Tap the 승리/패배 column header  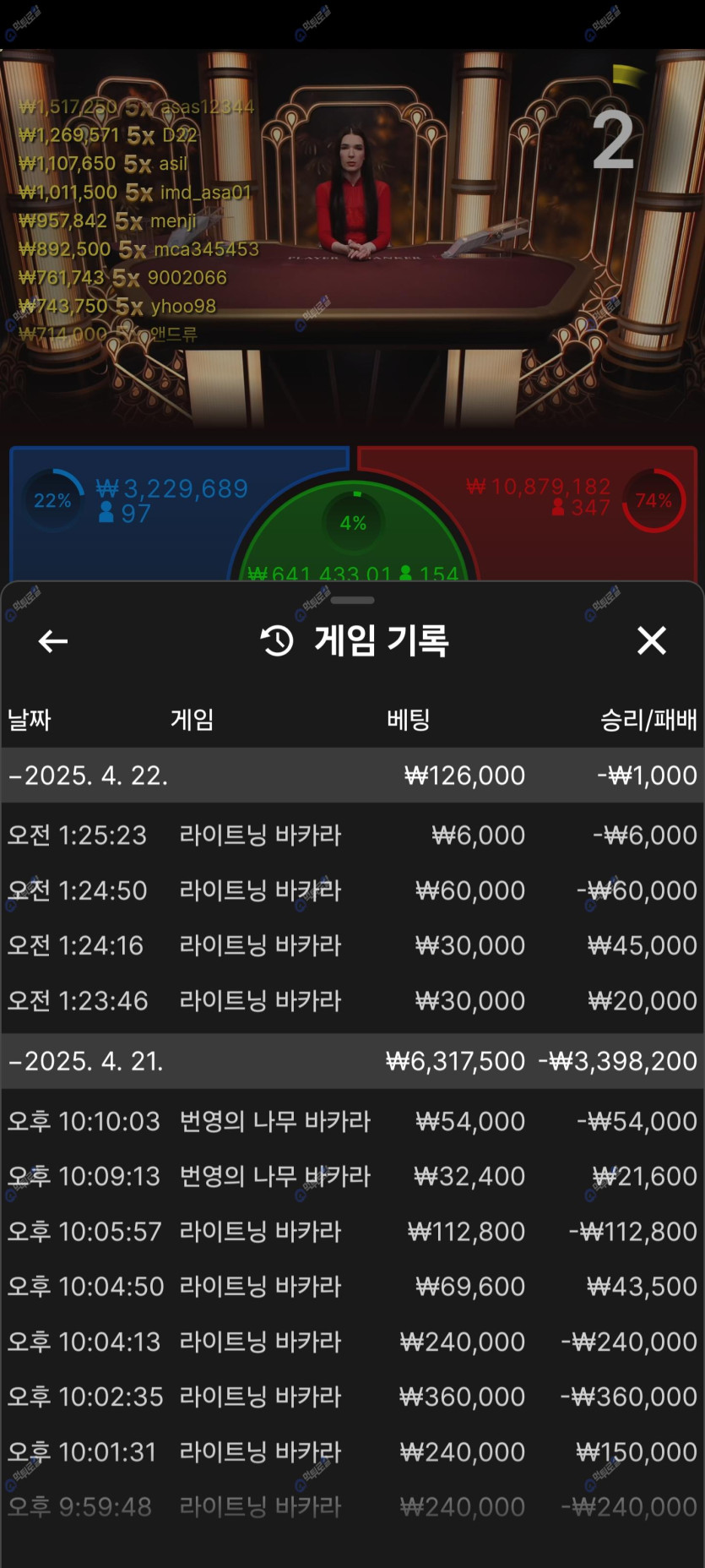tap(648, 720)
